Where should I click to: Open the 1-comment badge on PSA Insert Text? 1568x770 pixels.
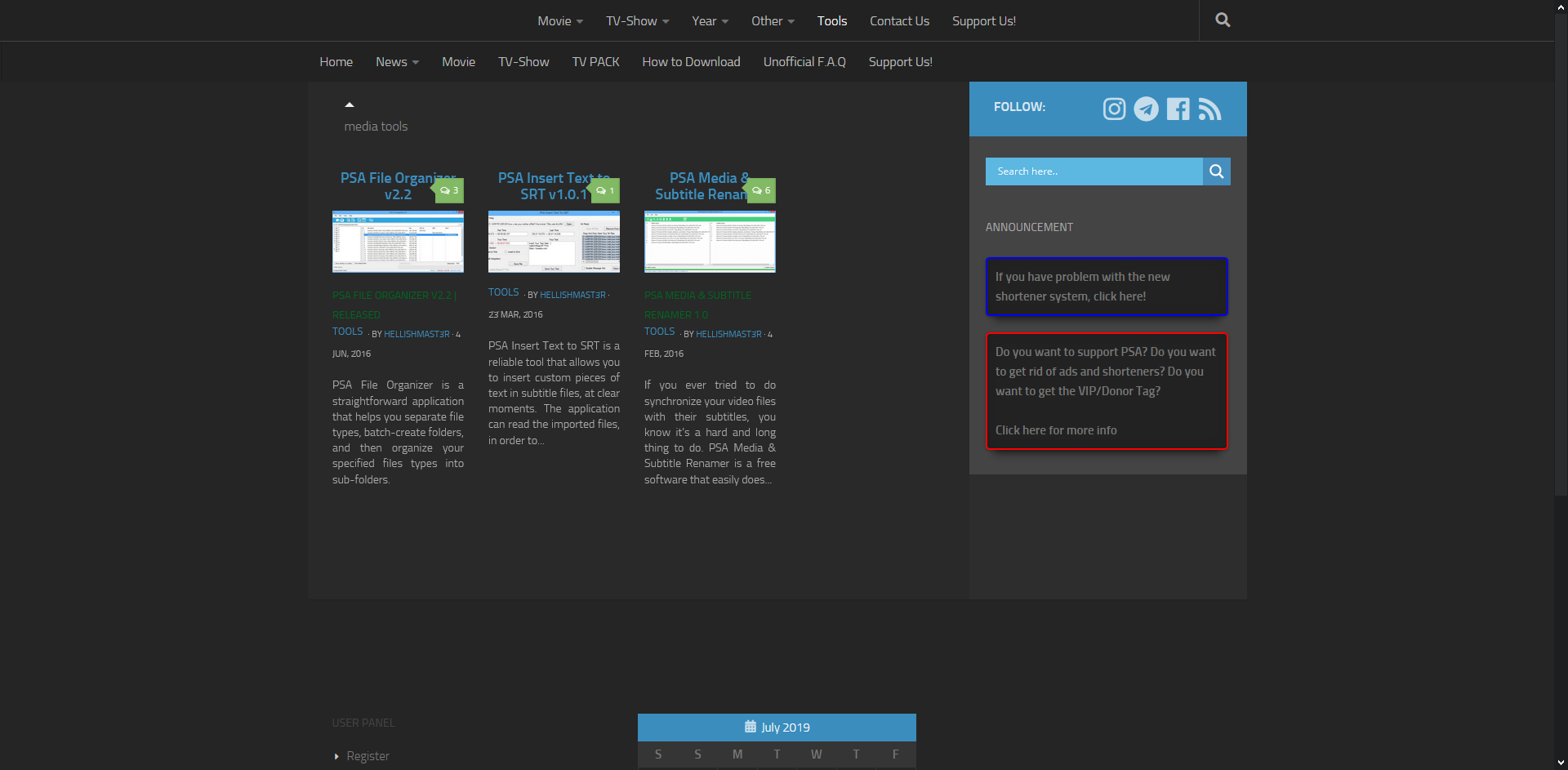coord(604,190)
